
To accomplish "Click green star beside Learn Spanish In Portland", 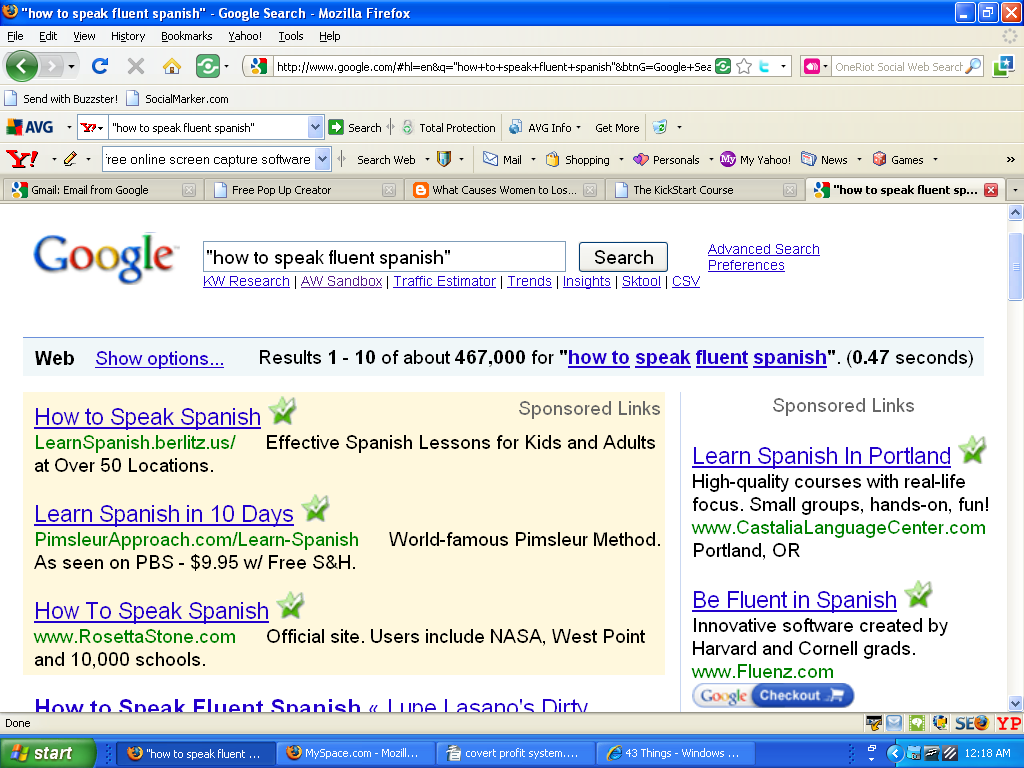I will pyautogui.click(x=972, y=450).
